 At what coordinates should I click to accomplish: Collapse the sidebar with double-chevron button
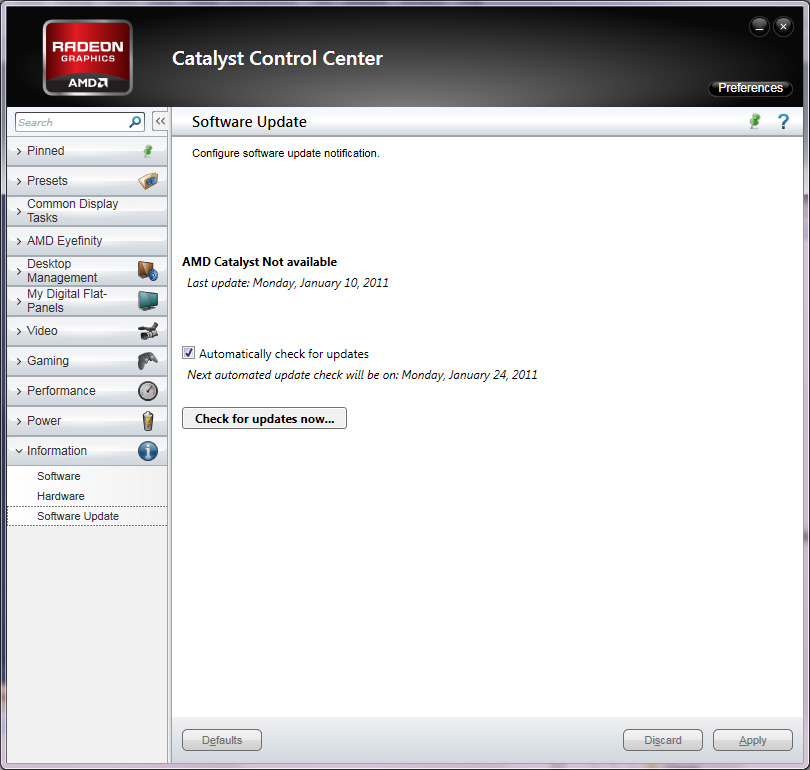point(160,121)
